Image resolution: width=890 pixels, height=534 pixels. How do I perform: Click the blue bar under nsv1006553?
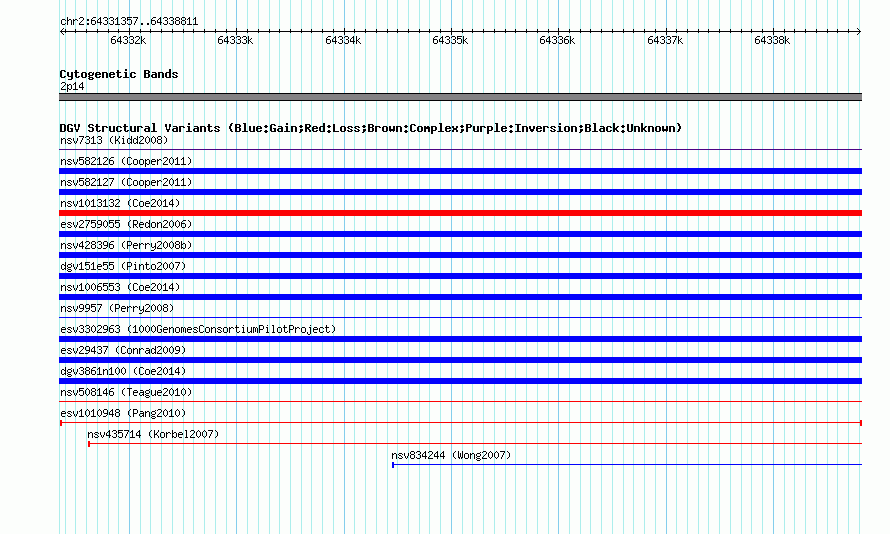(460, 297)
